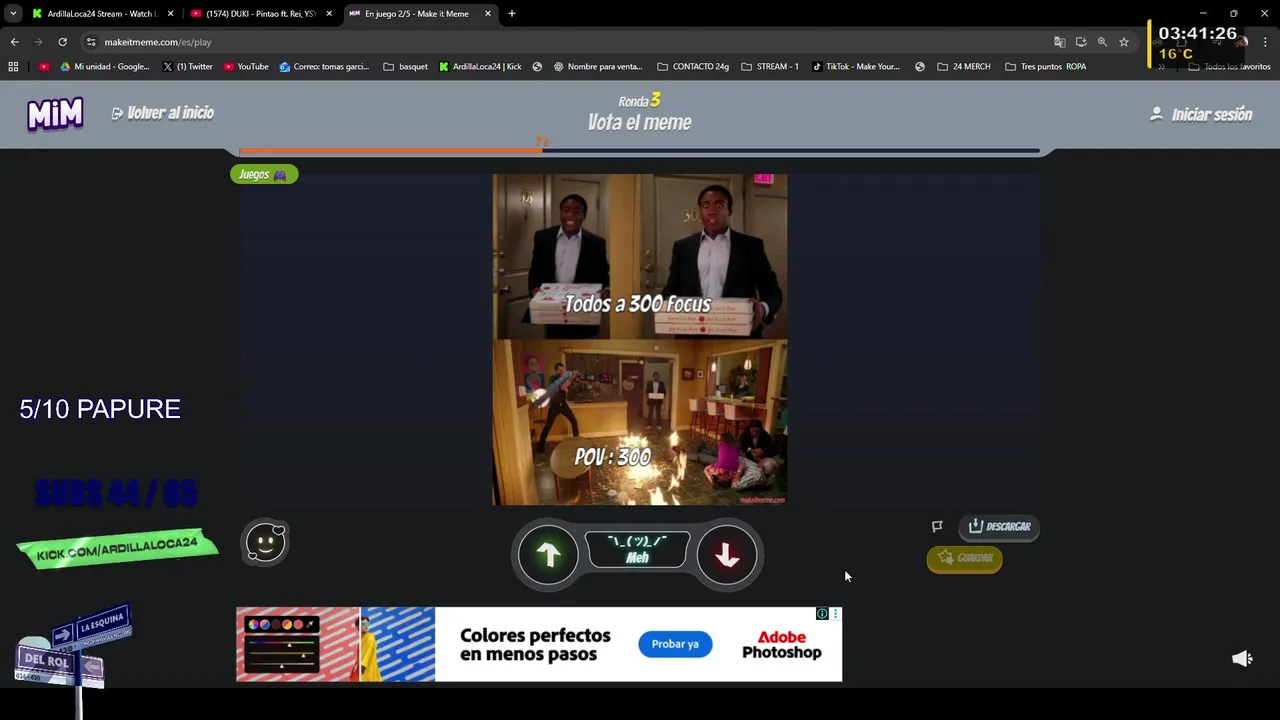Expand the 24 MERCH bookmarks folder
Image resolution: width=1280 pixels, height=720 pixels.
[x=964, y=67]
